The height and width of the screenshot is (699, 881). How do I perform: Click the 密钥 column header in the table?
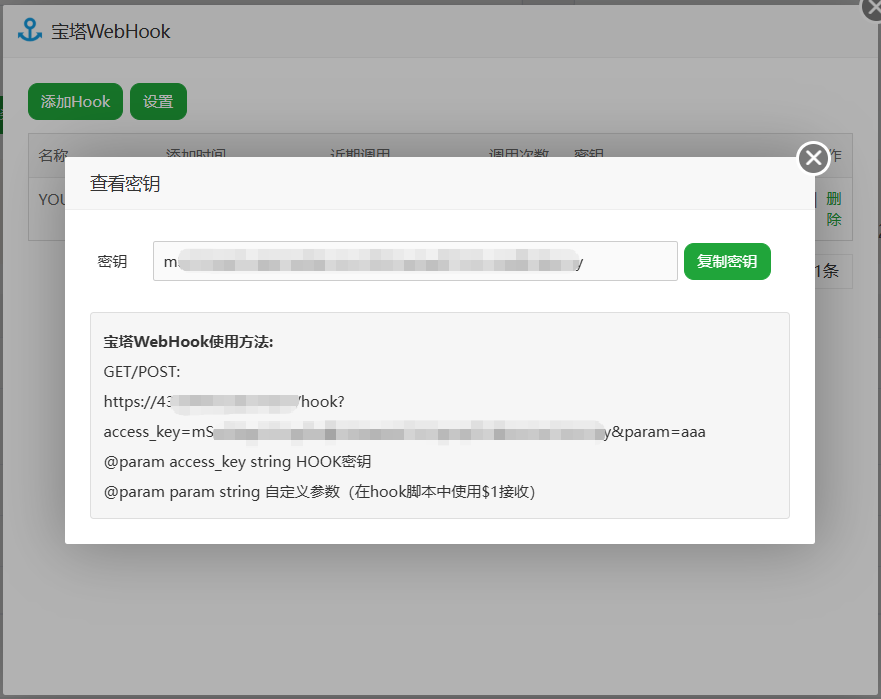click(x=589, y=153)
